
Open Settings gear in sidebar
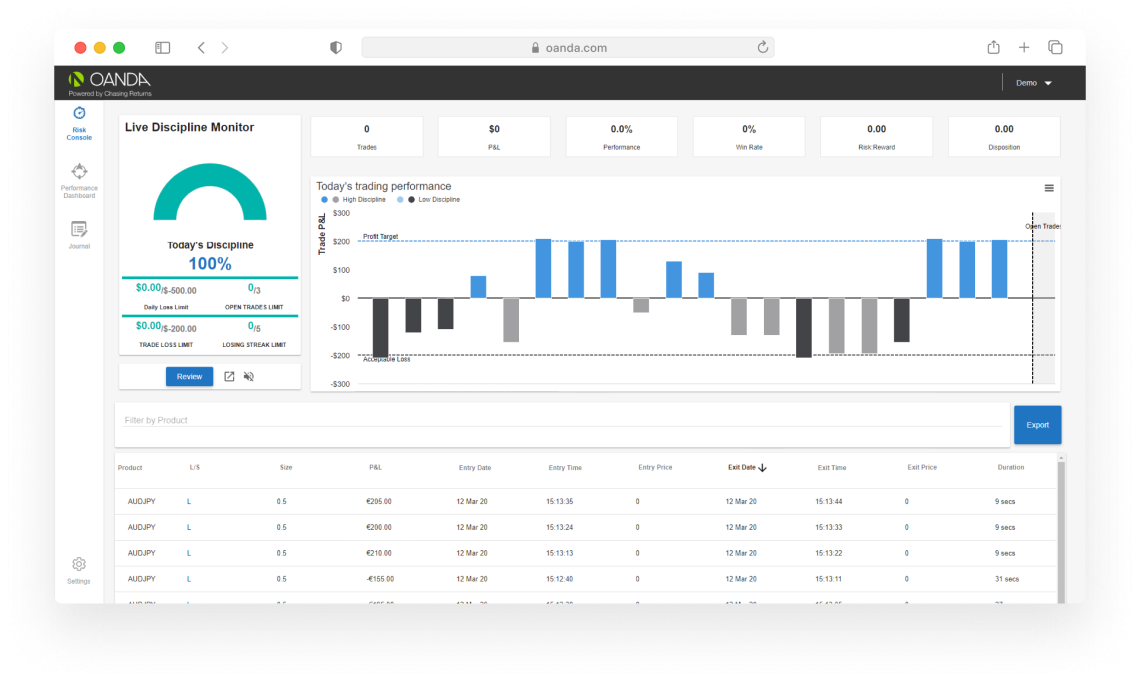coord(79,565)
